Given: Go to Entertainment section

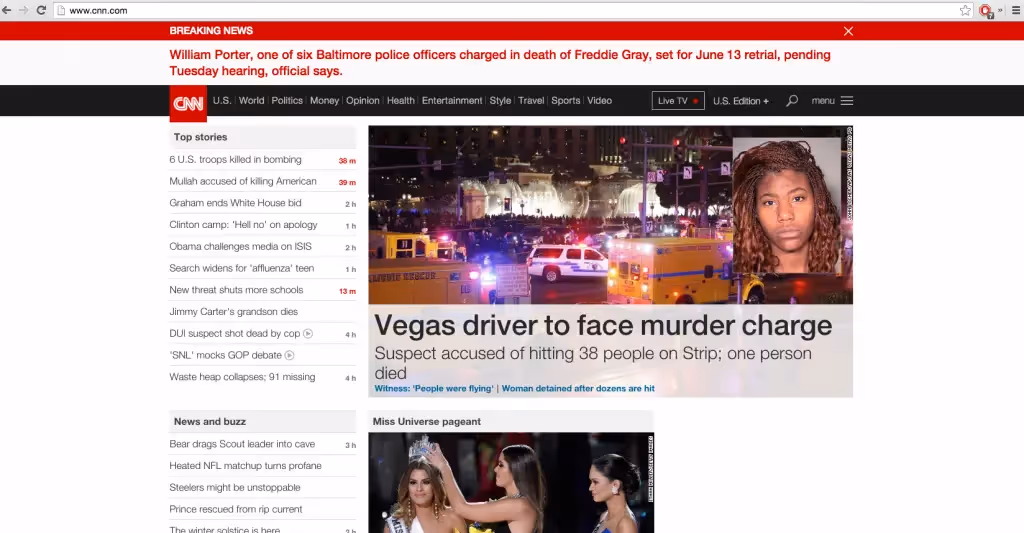Looking at the screenshot, I should tap(452, 101).
